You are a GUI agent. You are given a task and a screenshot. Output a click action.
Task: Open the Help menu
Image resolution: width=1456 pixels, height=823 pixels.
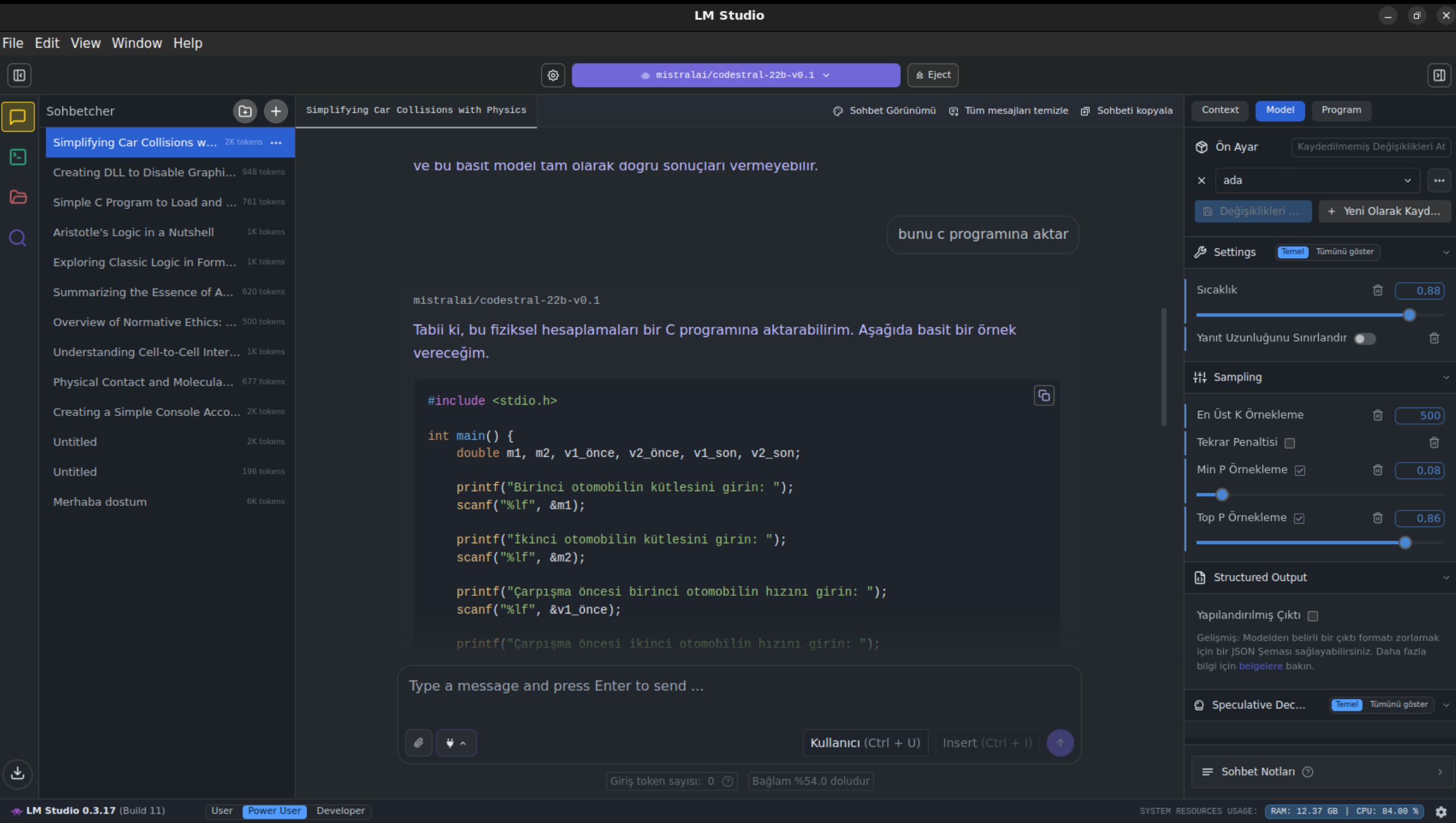point(188,43)
